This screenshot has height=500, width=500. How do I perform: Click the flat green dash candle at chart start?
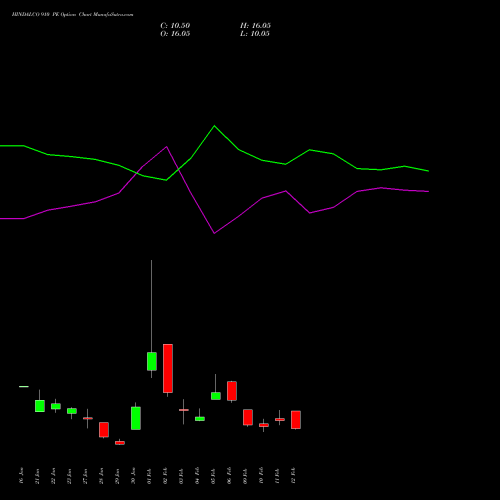(24, 386)
